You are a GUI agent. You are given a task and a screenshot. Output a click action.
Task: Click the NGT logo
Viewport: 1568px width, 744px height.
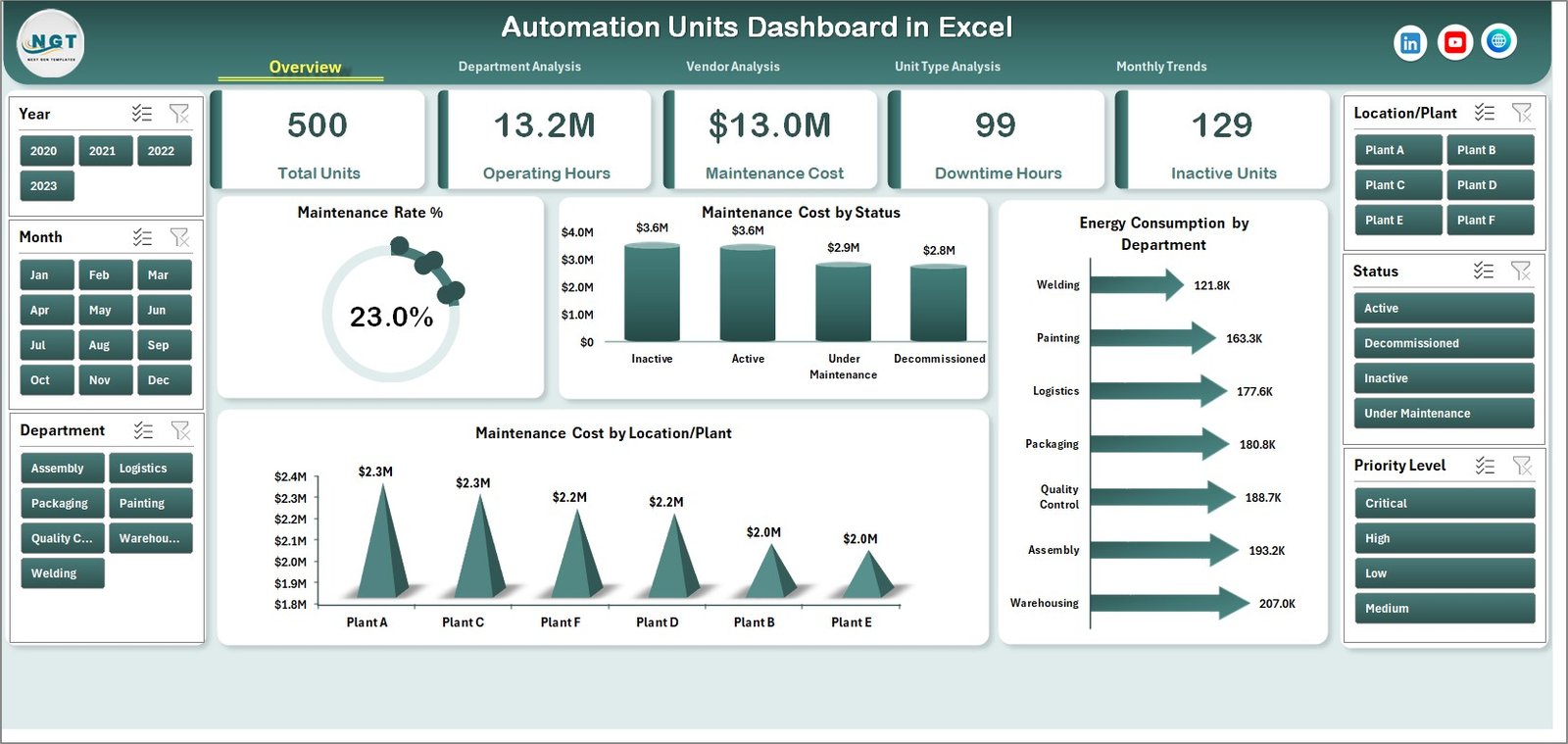tap(51, 43)
